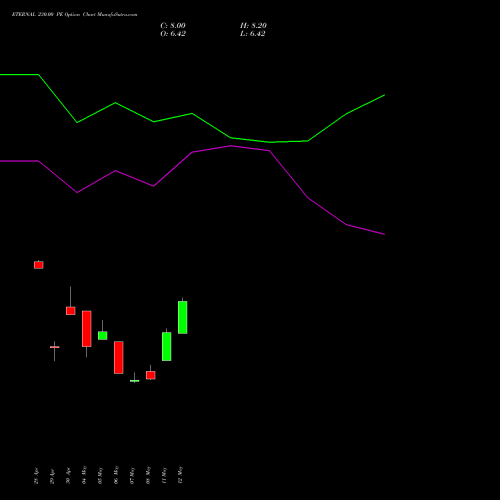Click the close value C: 8.00
500x500 pixels.
pyautogui.click(x=173, y=26)
